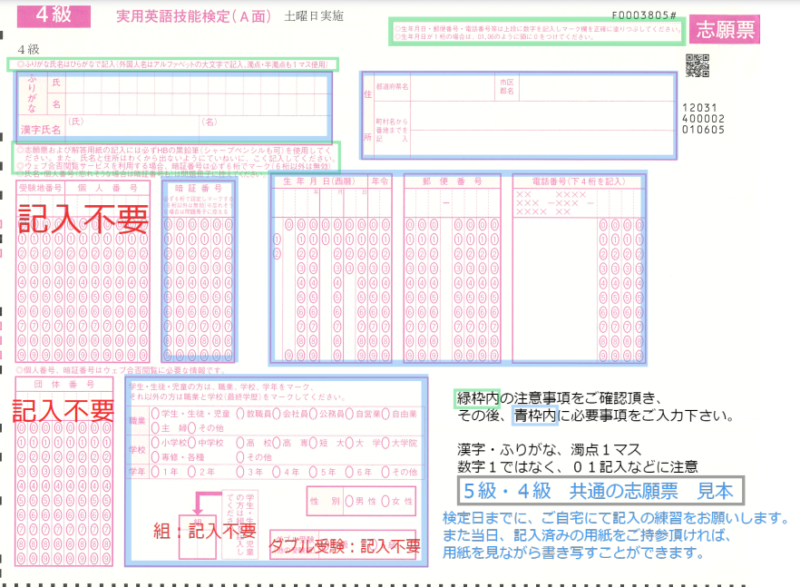Select the 小学校 school bubble

pyautogui.click(x=155, y=443)
